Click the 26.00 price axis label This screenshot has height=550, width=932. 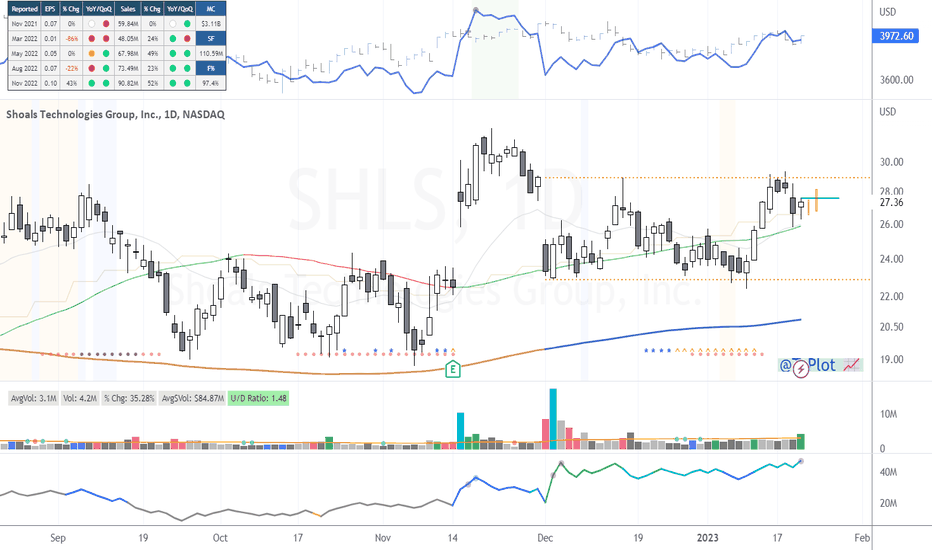(892, 224)
